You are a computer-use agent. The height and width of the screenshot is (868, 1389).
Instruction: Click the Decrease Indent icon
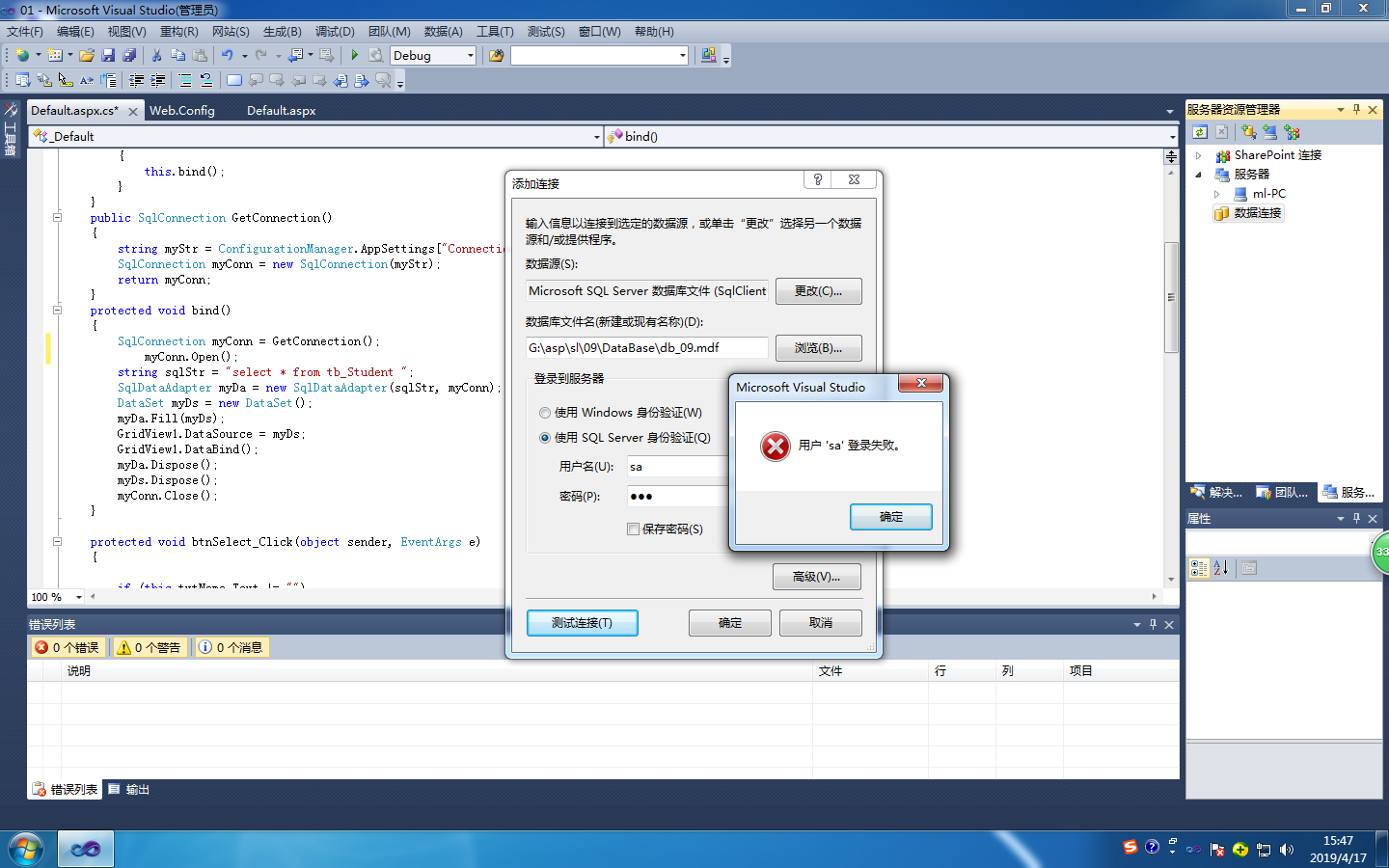(x=137, y=80)
